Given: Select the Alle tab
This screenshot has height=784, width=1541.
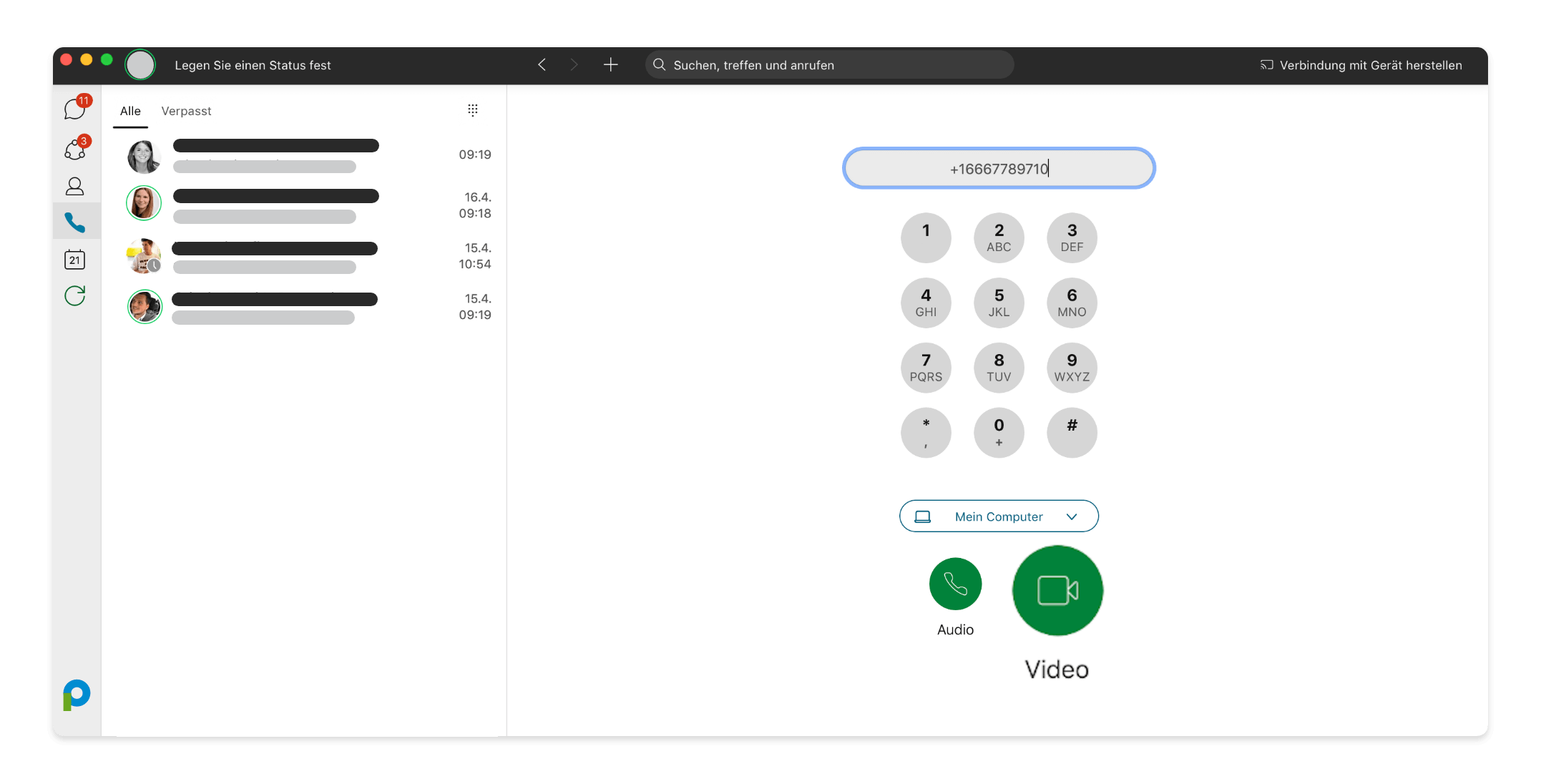Looking at the screenshot, I should 130,111.
